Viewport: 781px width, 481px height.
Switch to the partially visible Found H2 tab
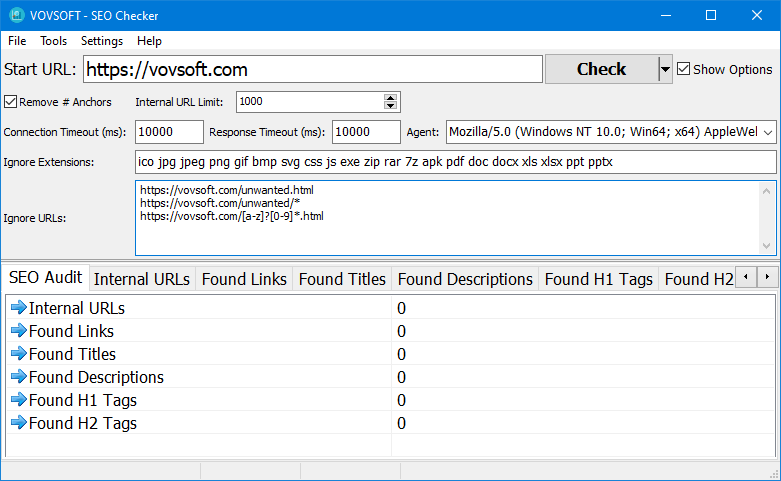(x=698, y=279)
